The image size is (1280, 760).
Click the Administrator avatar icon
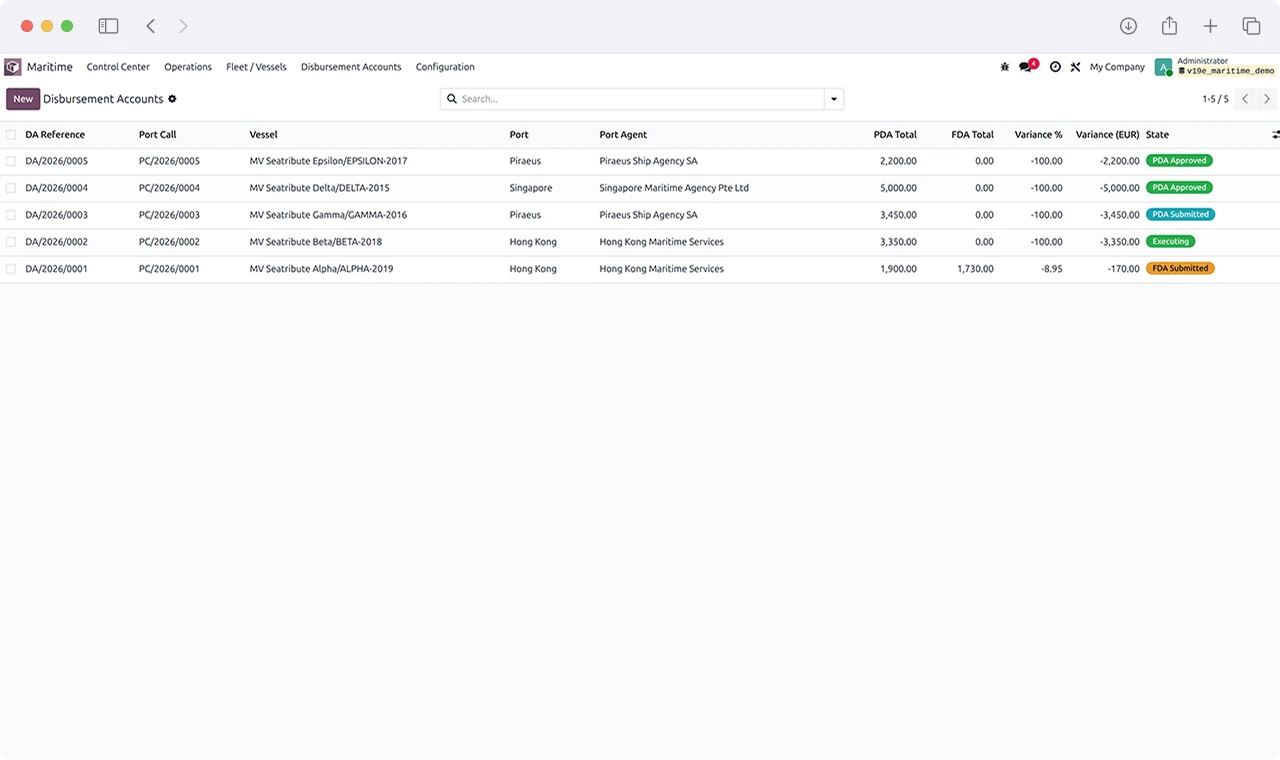click(x=1163, y=67)
